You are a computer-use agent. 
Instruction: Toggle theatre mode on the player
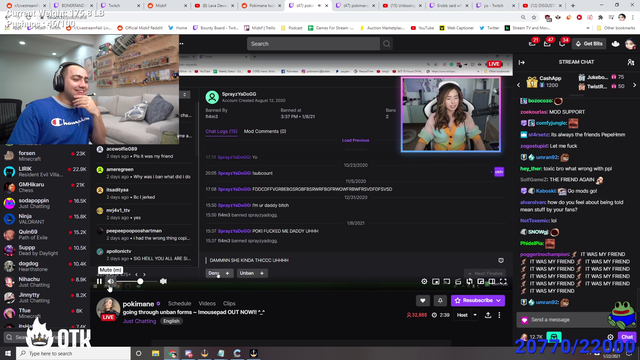coord(492,281)
